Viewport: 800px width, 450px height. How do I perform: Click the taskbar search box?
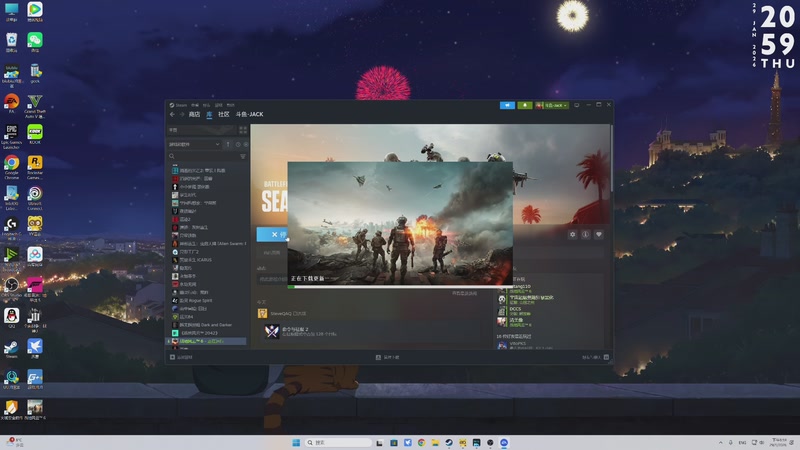point(338,442)
